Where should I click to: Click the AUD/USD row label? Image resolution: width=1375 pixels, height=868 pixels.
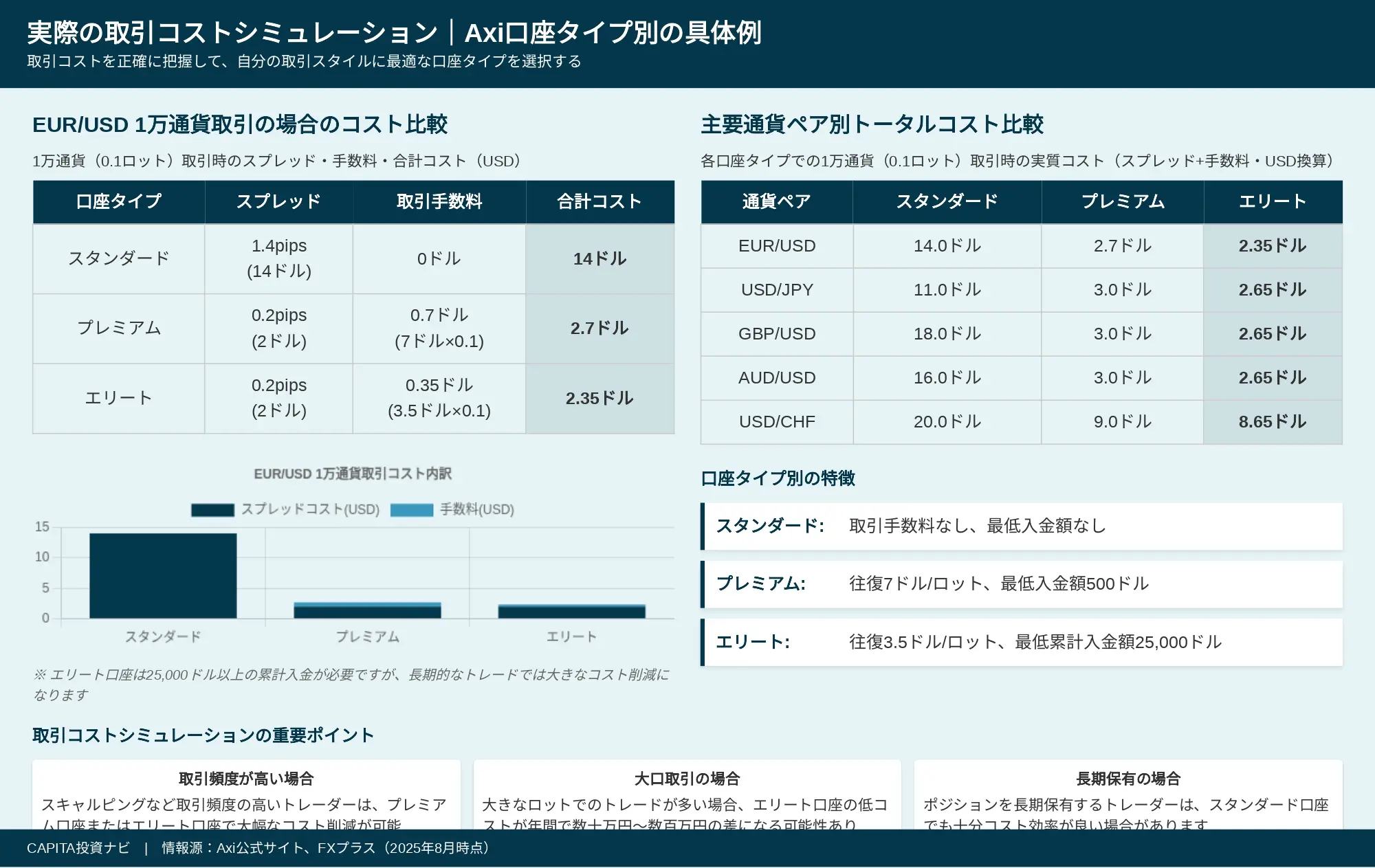click(777, 378)
